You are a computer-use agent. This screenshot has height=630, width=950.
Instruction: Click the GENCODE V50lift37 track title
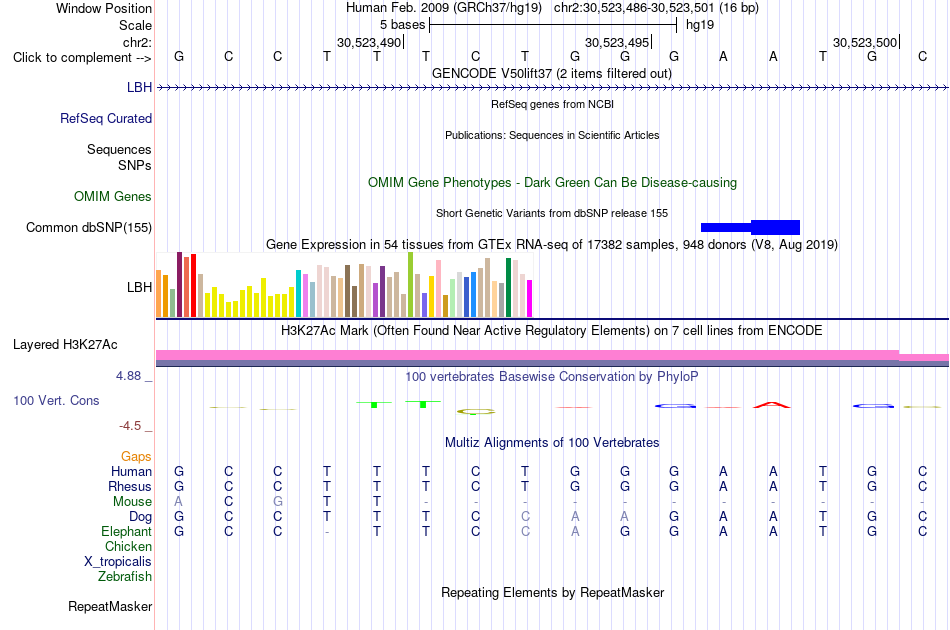552,73
